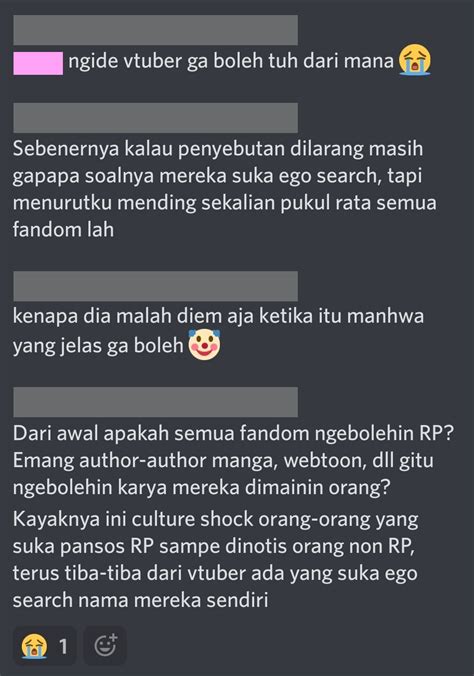The width and height of the screenshot is (474, 676).
Task: Click the text line ending 'pukul rata semua'
Action: pos(224,203)
